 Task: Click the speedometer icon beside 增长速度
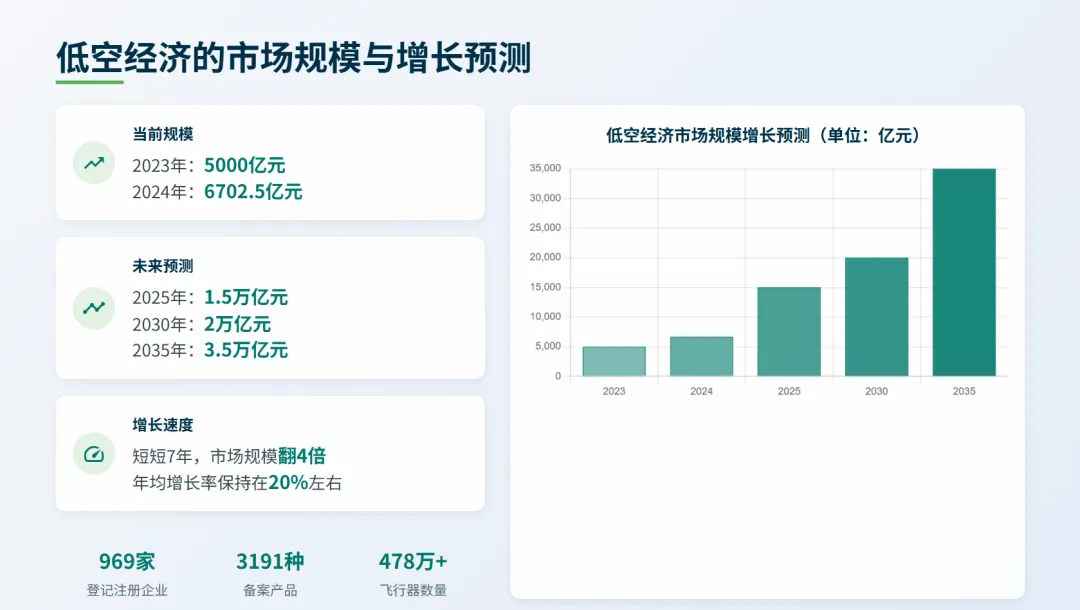coord(94,454)
